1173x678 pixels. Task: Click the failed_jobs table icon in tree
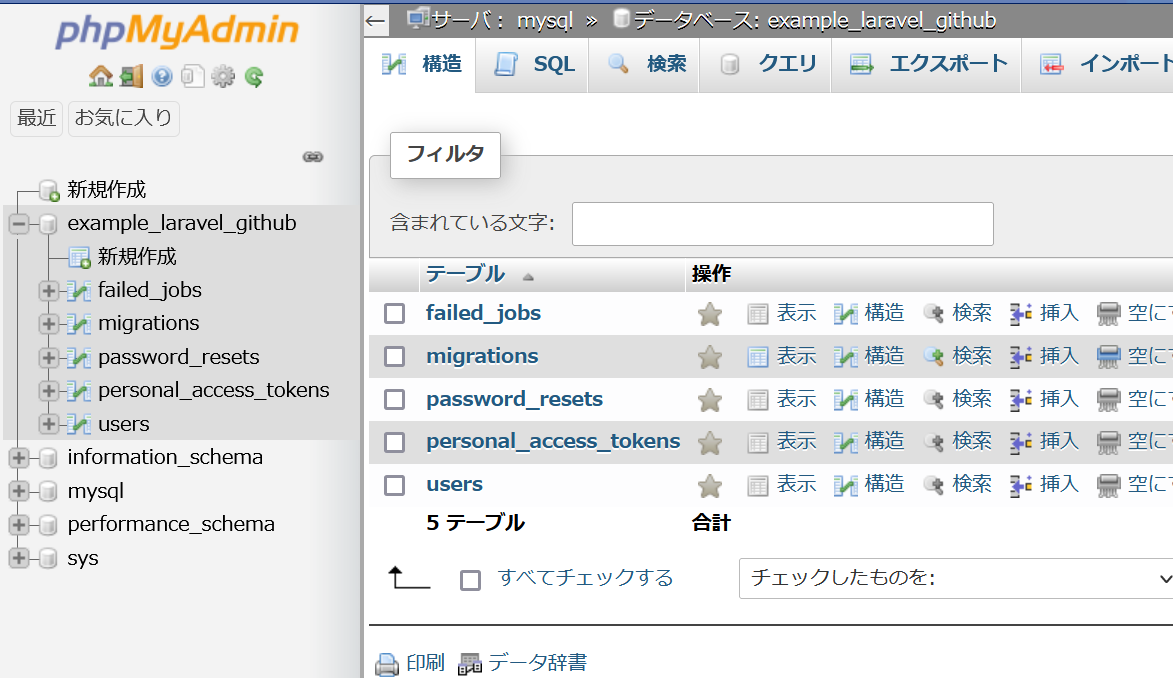79,290
